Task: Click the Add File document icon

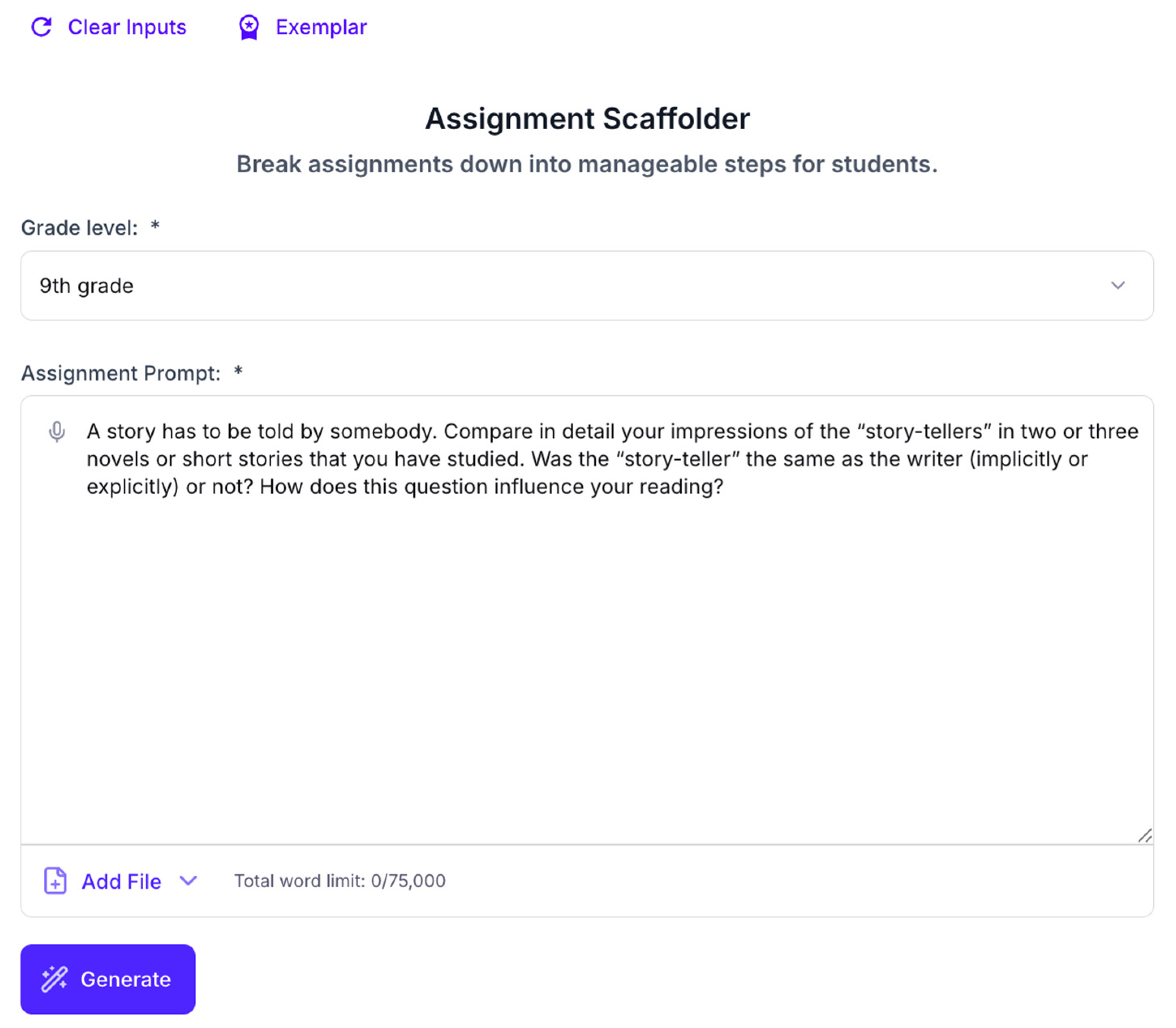Action: pos(55,880)
